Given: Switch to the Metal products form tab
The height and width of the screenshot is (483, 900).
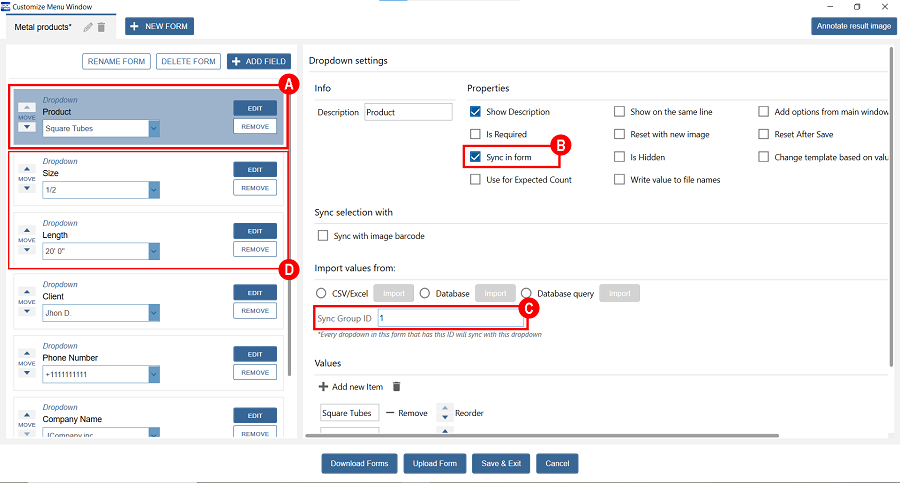Looking at the screenshot, I should coord(42,26).
